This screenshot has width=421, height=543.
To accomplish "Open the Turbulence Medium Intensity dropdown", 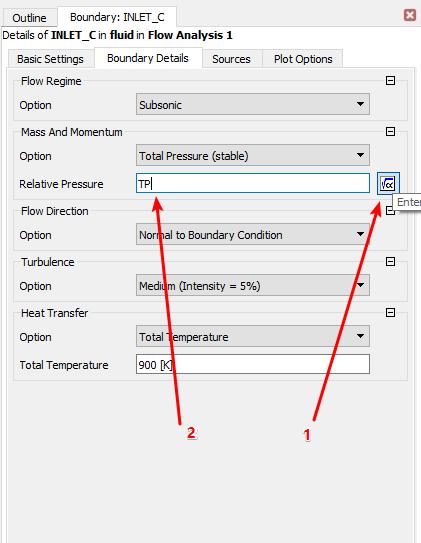I will click(x=253, y=286).
